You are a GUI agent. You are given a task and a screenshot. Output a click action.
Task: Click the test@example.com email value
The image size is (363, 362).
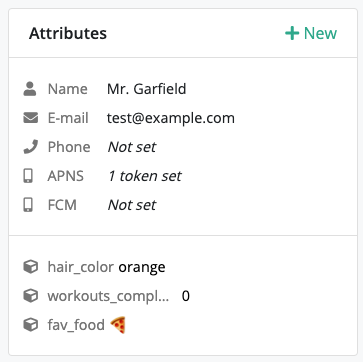click(x=171, y=118)
